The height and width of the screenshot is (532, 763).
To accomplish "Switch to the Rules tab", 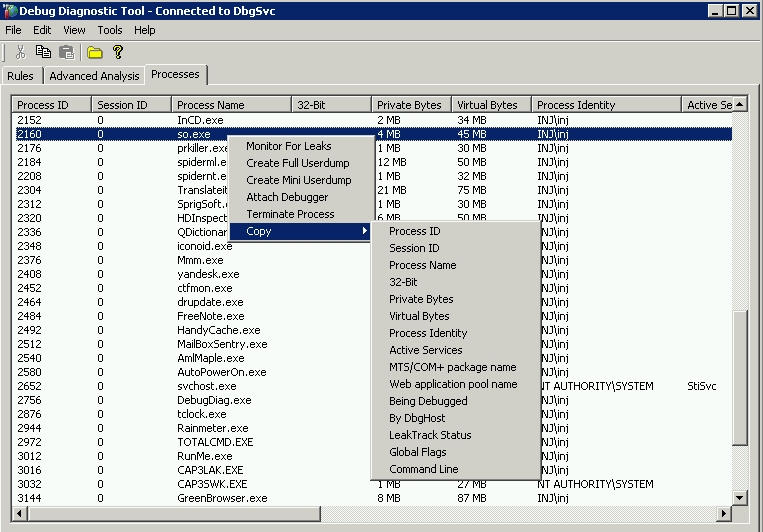I will [20, 76].
